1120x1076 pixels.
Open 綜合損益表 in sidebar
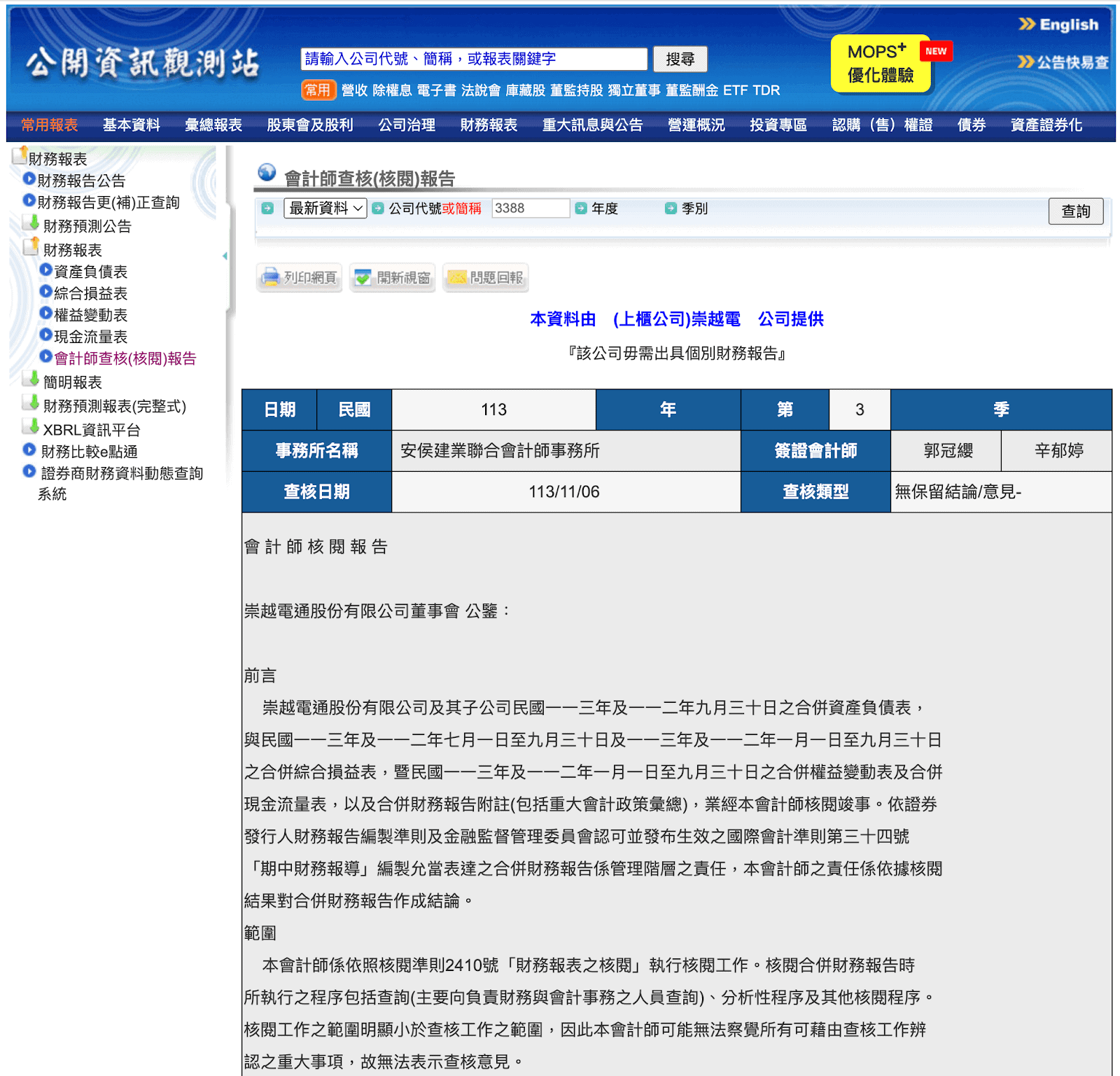click(90, 293)
